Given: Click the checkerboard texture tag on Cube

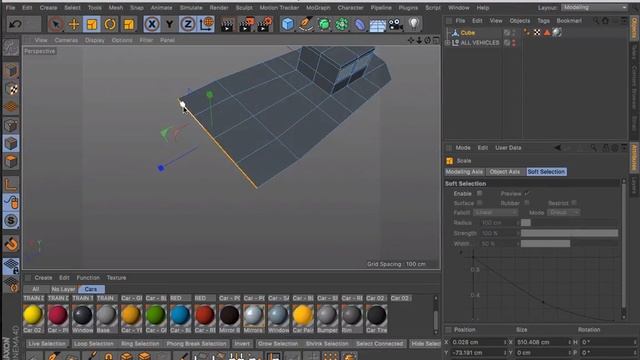Looking at the screenshot, I should coord(537,32).
